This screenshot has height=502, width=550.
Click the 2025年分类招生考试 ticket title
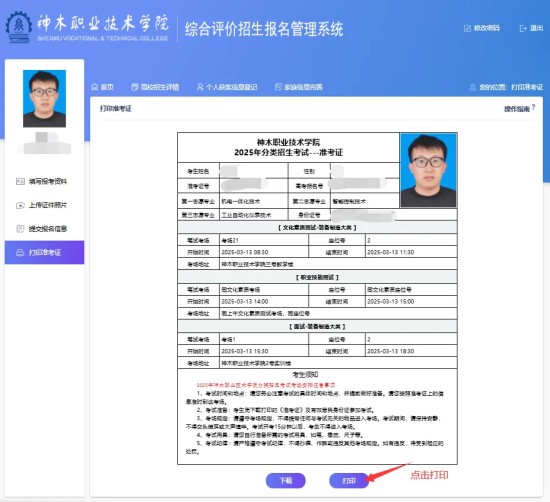(x=288, y=153)
